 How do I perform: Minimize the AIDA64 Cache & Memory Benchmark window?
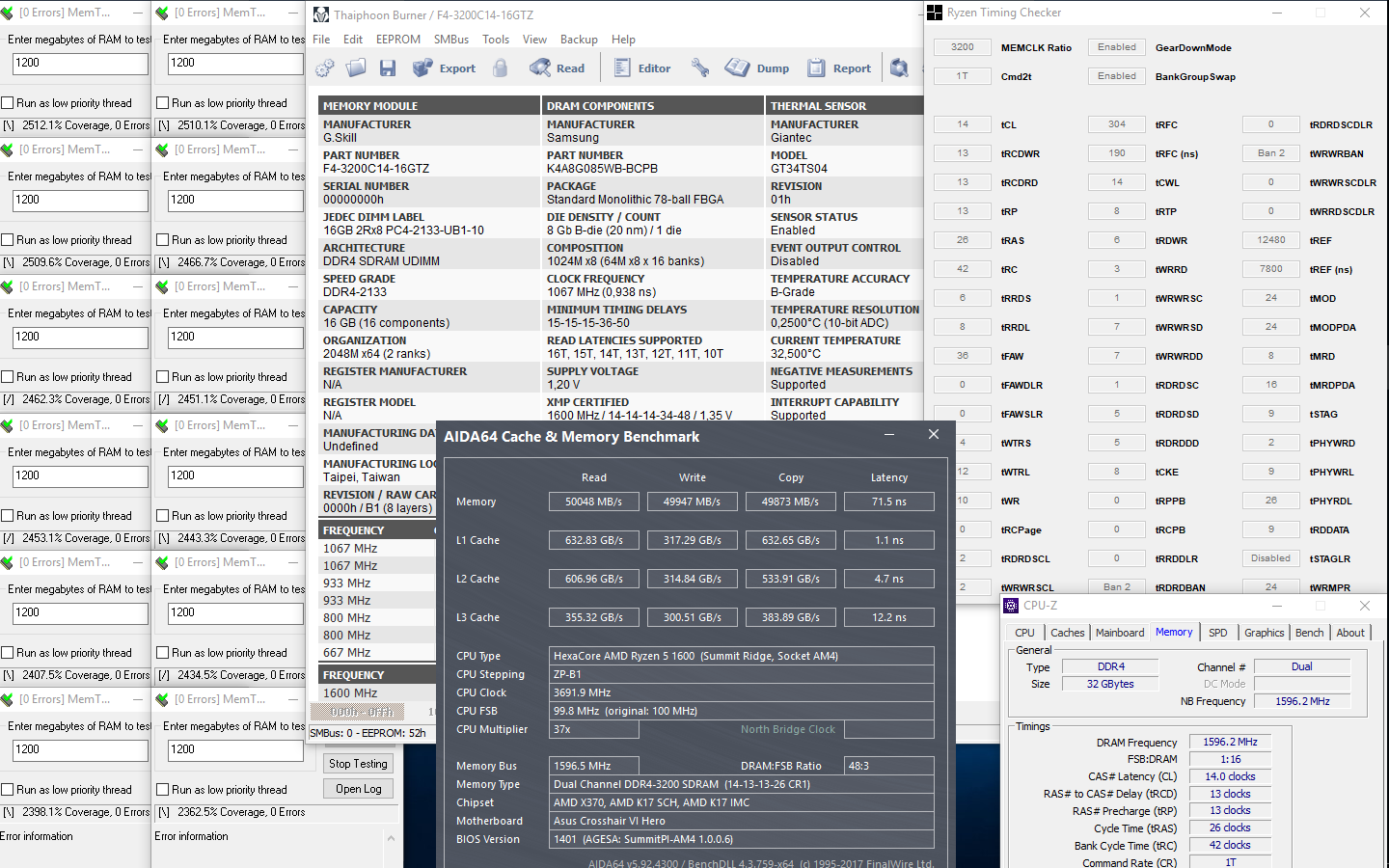tap(888, 436)
